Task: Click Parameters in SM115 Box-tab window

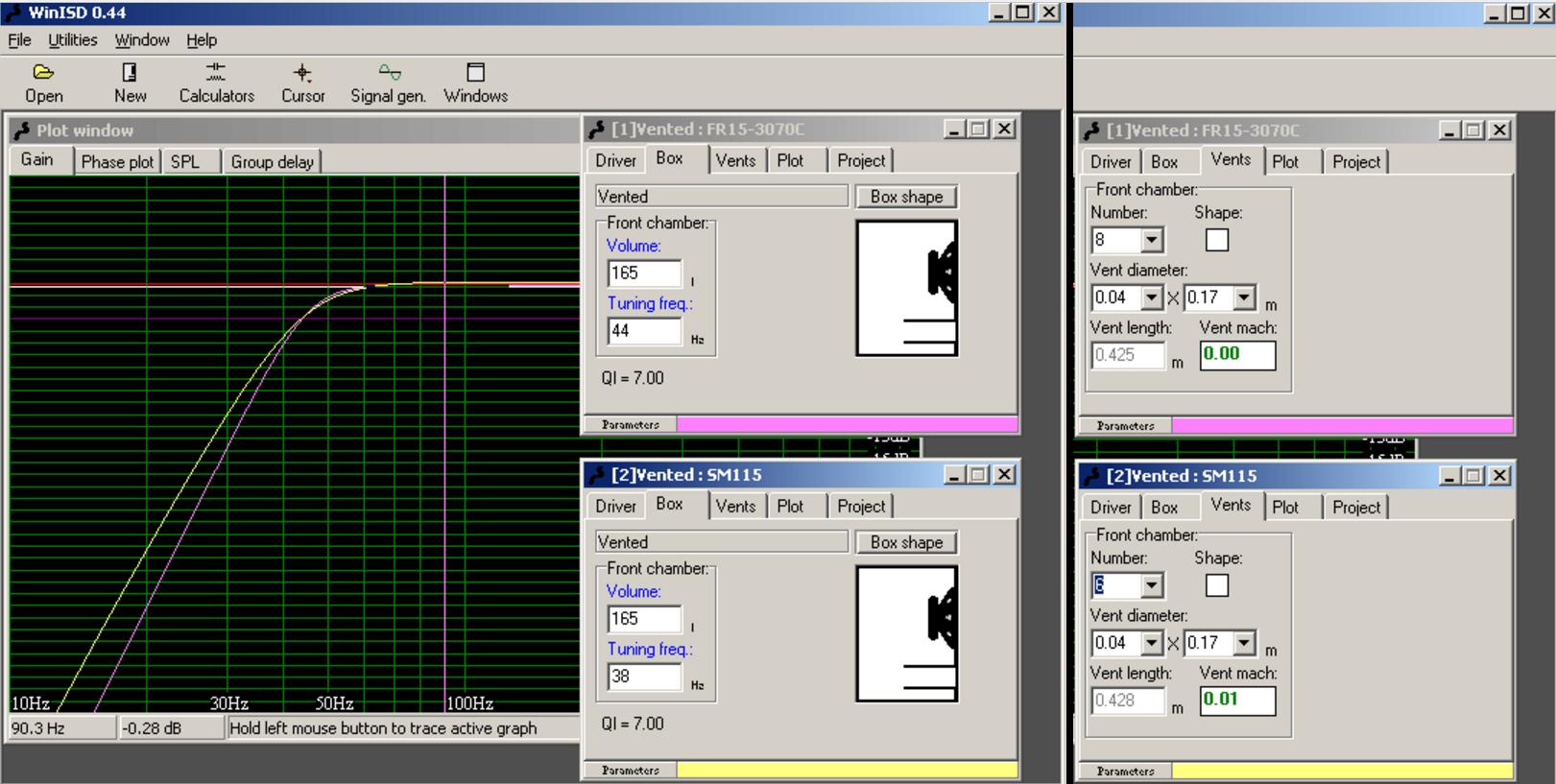Action: 631,770
